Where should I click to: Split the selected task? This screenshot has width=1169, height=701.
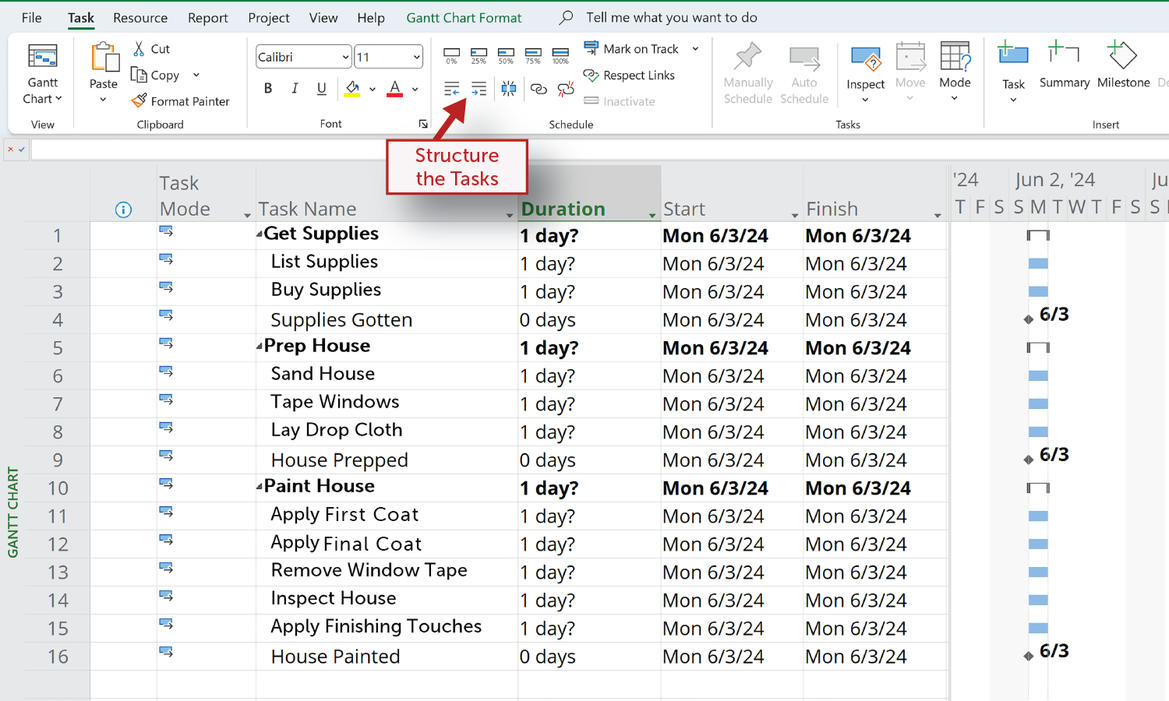pyautogui.click(x=508, y=89)
